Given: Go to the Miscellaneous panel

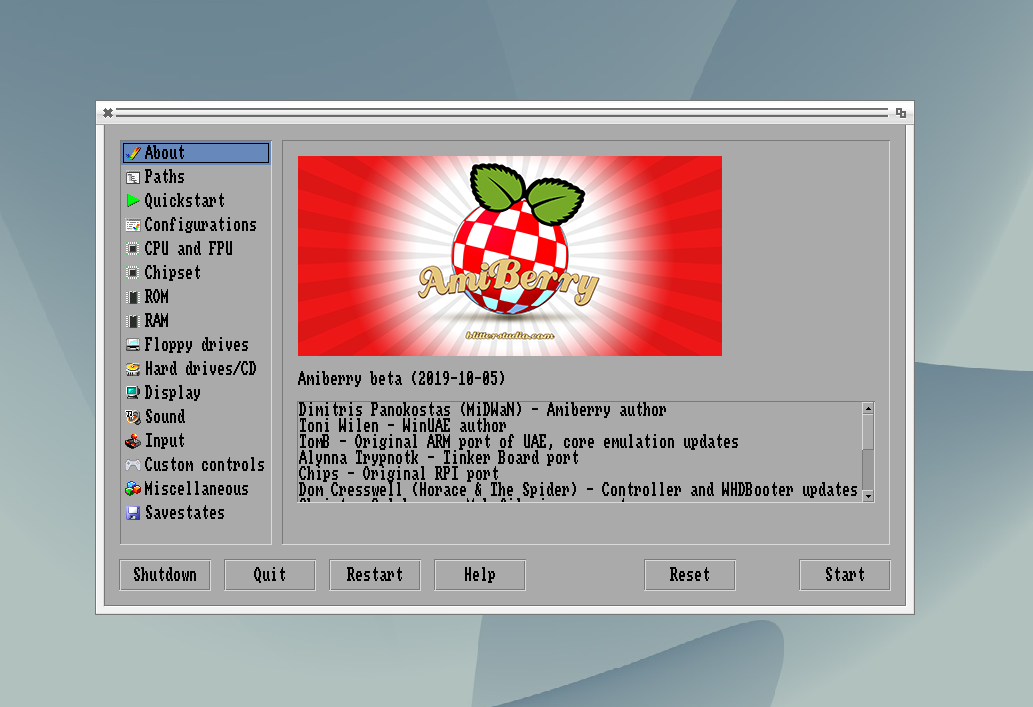Looking at the screenshot, I should pos(196,489).
